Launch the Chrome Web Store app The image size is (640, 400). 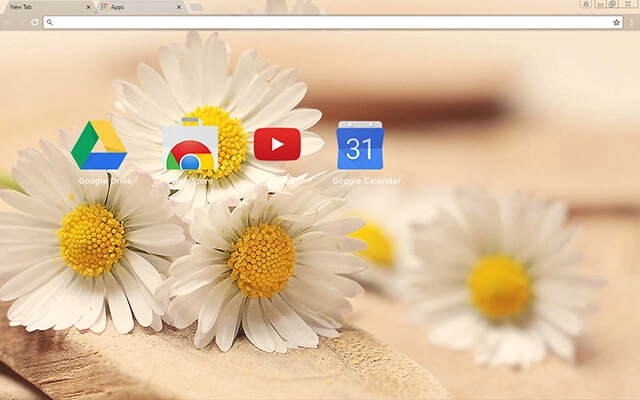[x=190, y=144]
